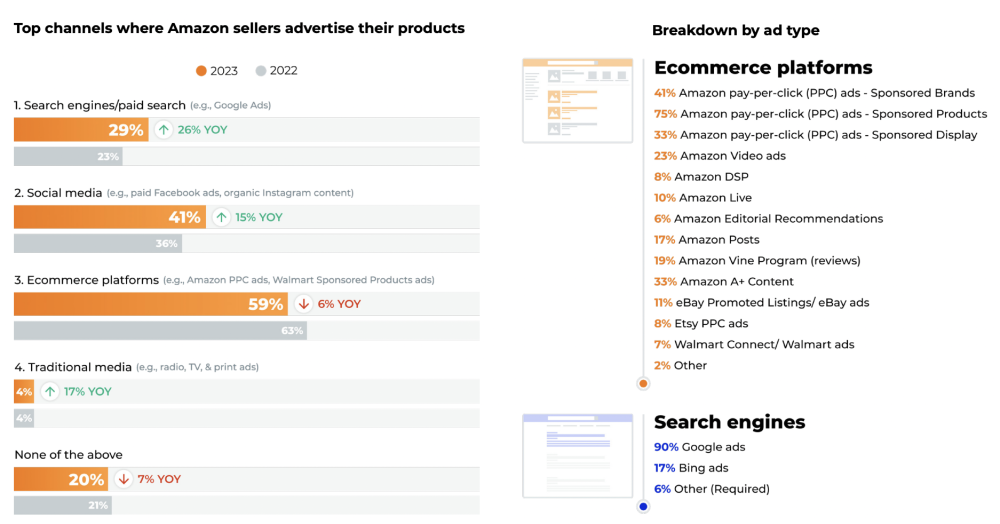
Task: Click the up arrow icon beside 17% YOY
Action: (x=50, y=391)
